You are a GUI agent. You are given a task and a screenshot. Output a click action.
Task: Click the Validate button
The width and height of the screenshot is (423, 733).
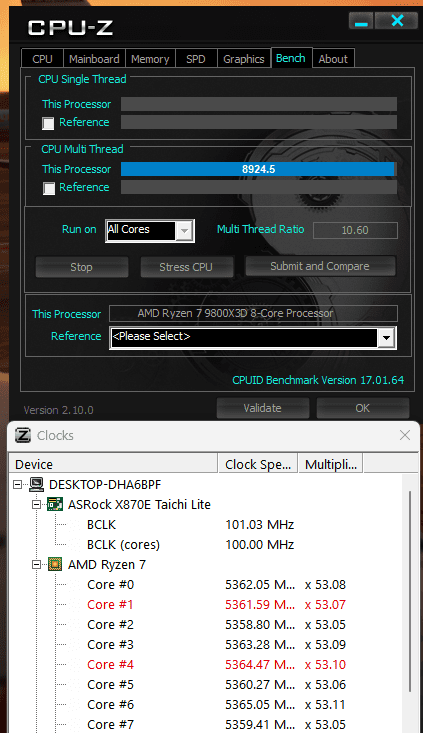tap(263, 408)
